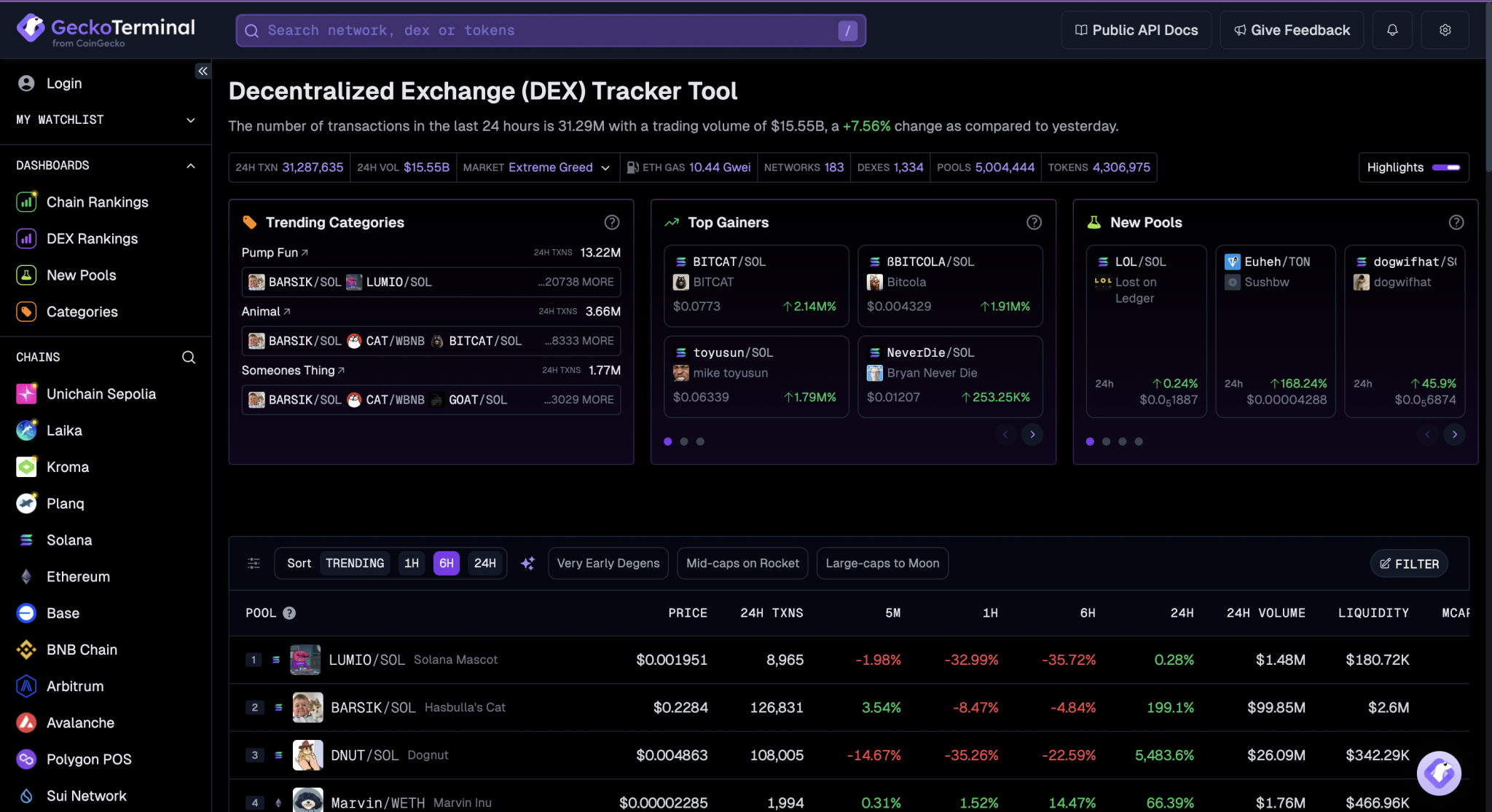This screenshot has height=812, width=1492.
Task: Expand the MY WATCHLIST section
Action: pyautogui.click(x=191, y=120)
